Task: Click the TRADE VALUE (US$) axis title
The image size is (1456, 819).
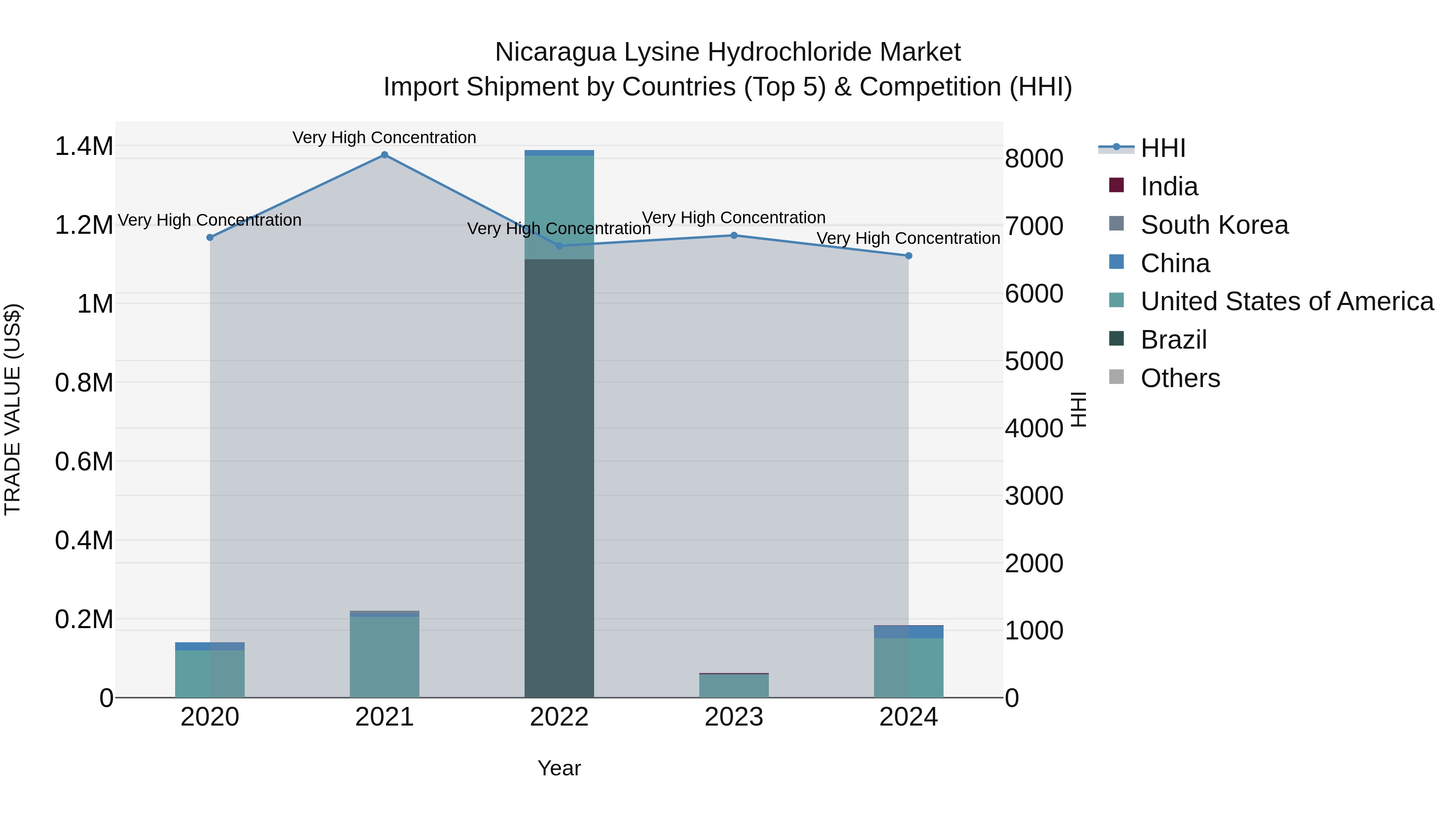Action: (x=13, y=409)
